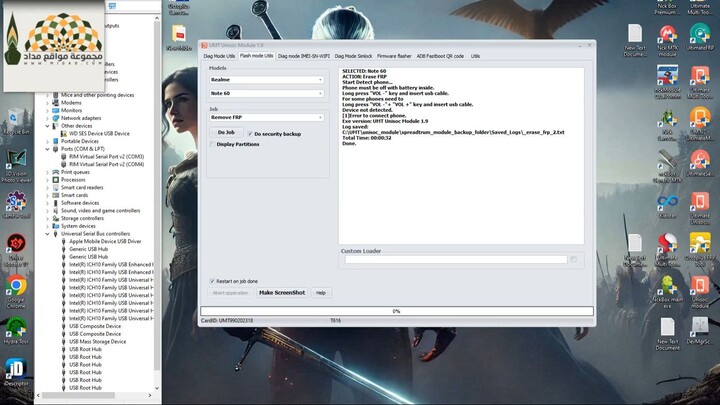This screenshot has height=405, width=720.
Task: Open the DevMgrSc USB-icon desktop shortcut
Action: (x=700, y=331)
